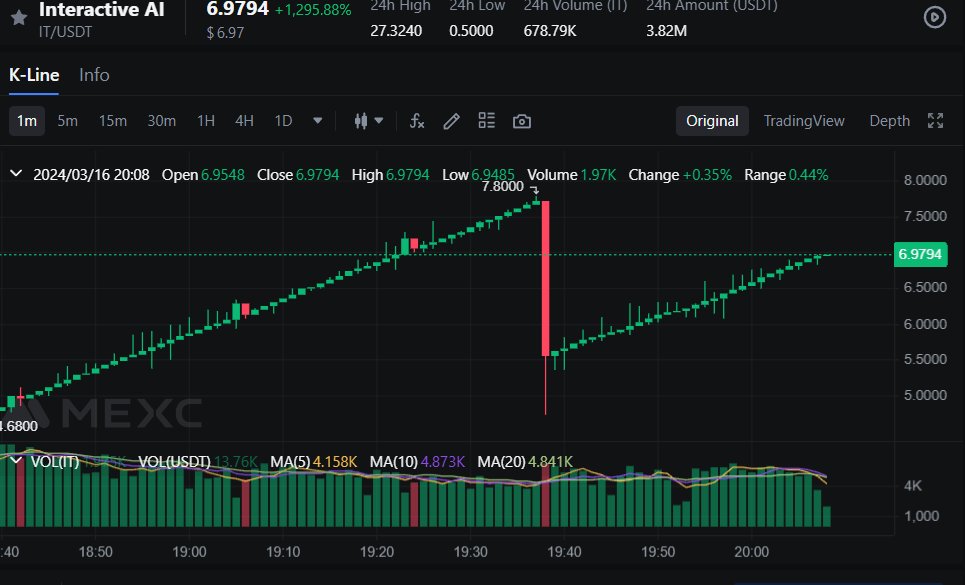This screenshot has width=965, height=585.
Task: Take a chart snapshot with camera icon
Action: coord(522,121)
